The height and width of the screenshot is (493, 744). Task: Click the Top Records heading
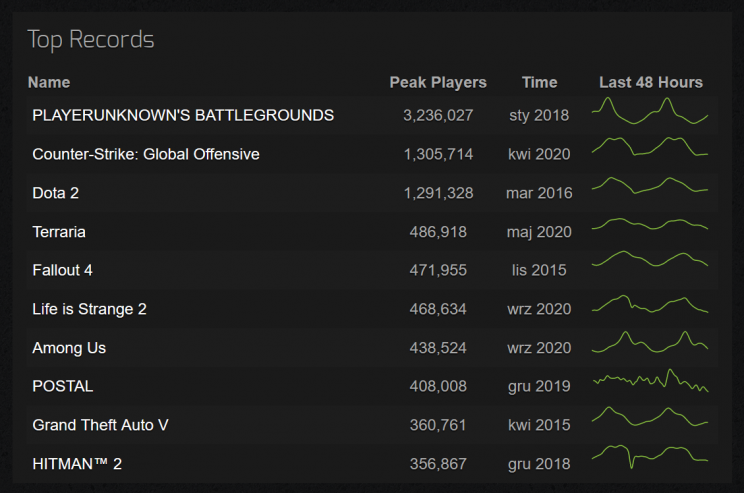(x=91, y=40)
